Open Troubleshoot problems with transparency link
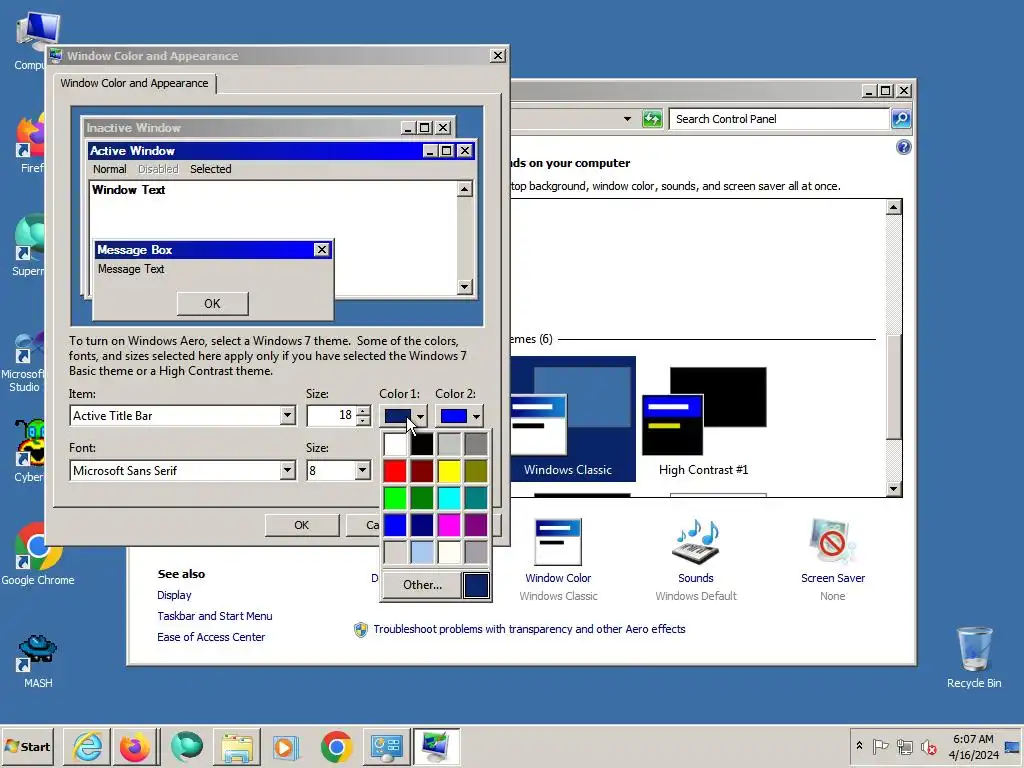 pos(529,629)
